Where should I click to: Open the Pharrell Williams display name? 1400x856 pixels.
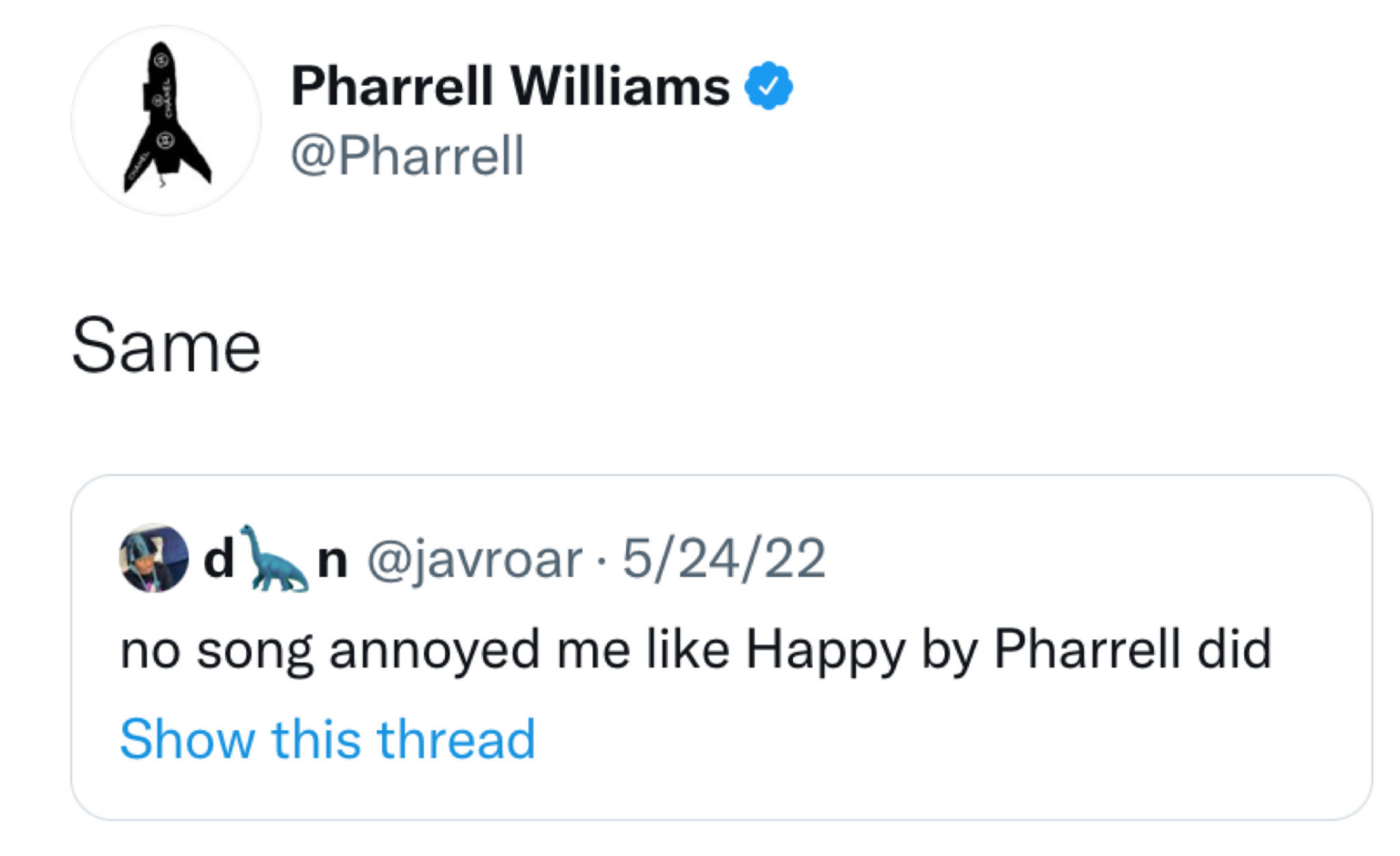[510, 87]
